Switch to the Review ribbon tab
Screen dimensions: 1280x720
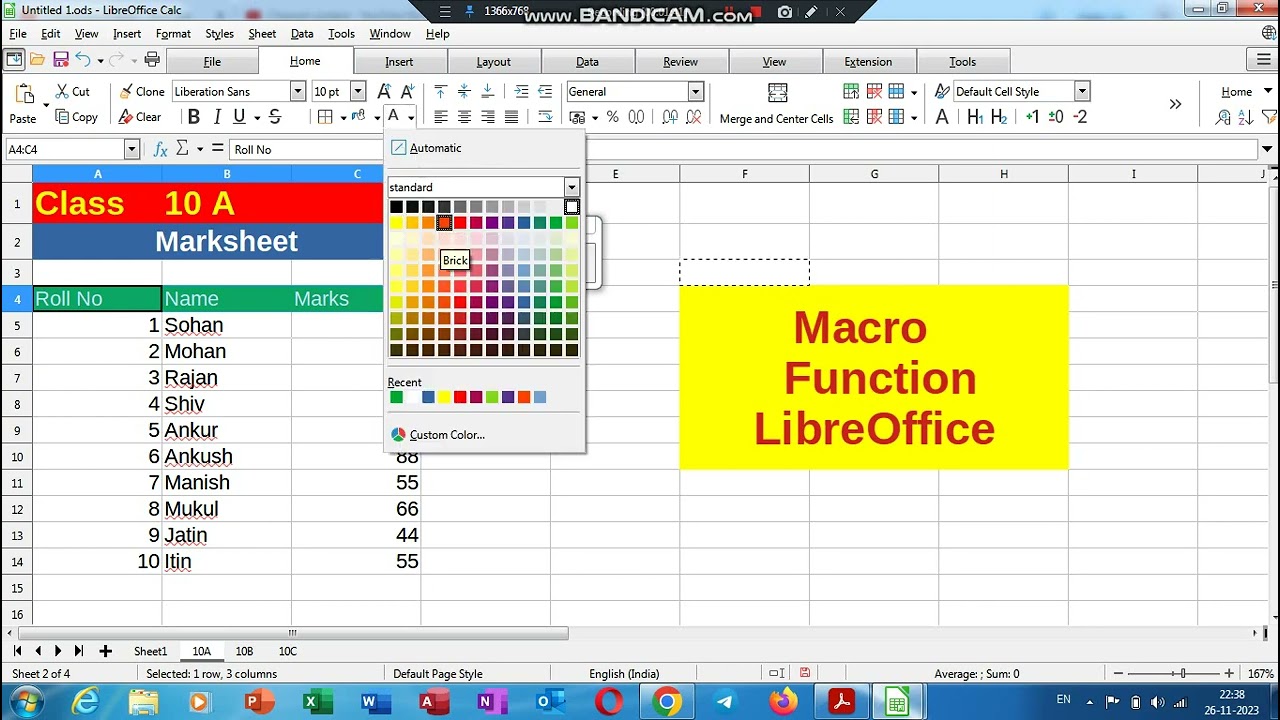point(680,61)
